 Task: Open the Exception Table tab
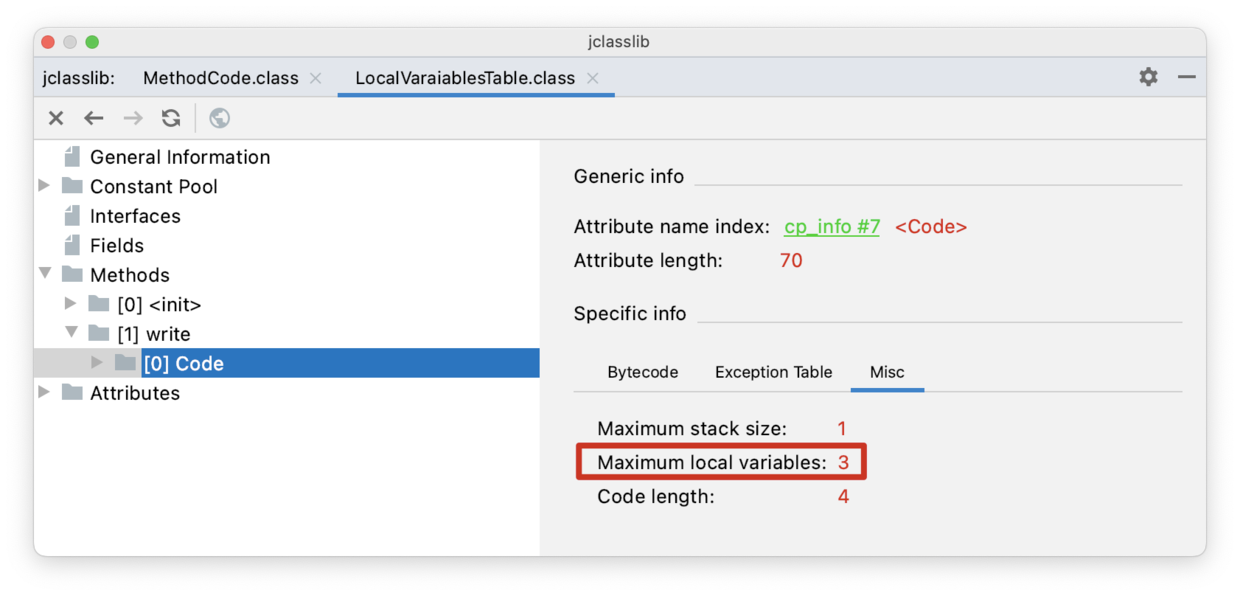pyautogui.click(x=773, y=372)
